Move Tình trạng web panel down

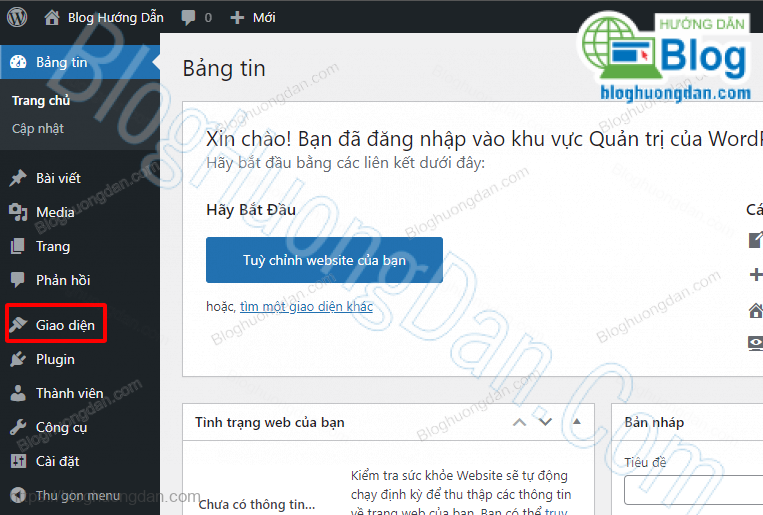545,422
